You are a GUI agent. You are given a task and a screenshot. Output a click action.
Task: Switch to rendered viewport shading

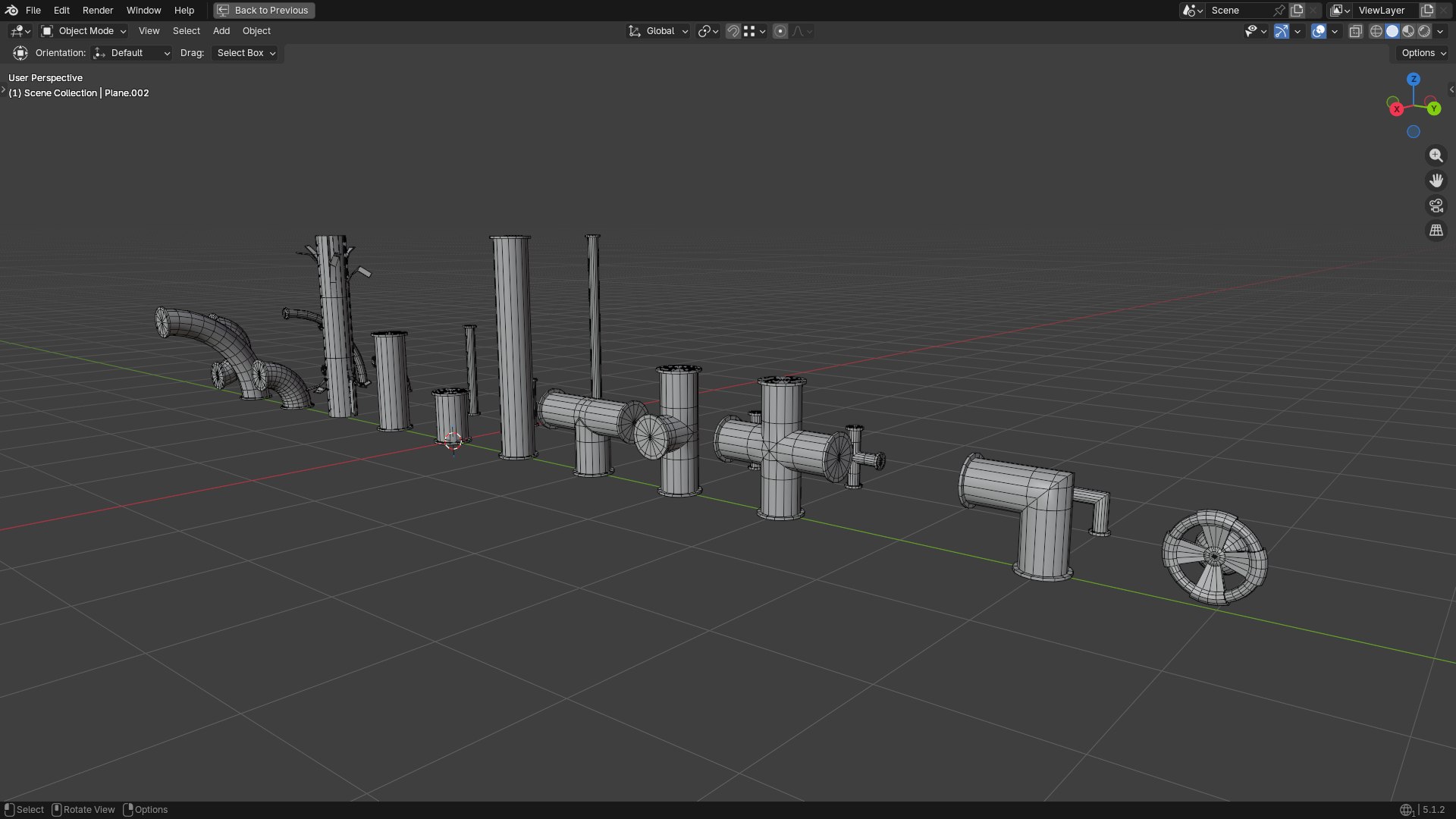tap(1424, 31)
